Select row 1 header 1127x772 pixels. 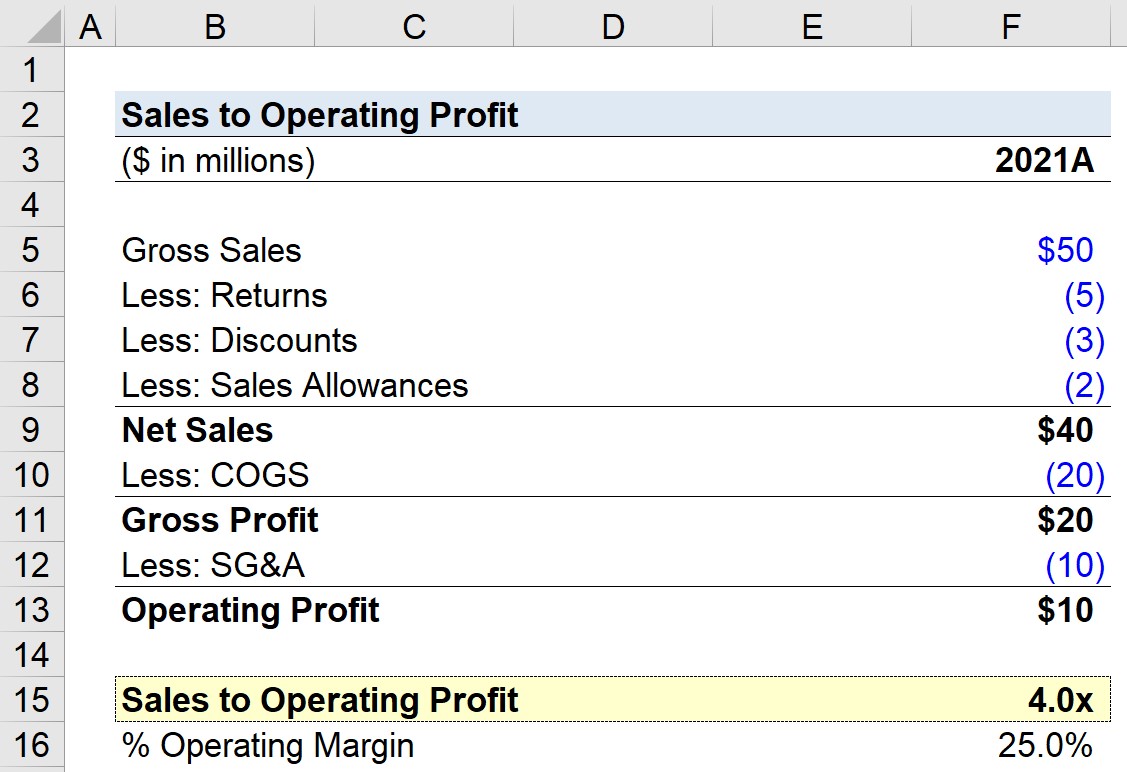pos(32,70)
